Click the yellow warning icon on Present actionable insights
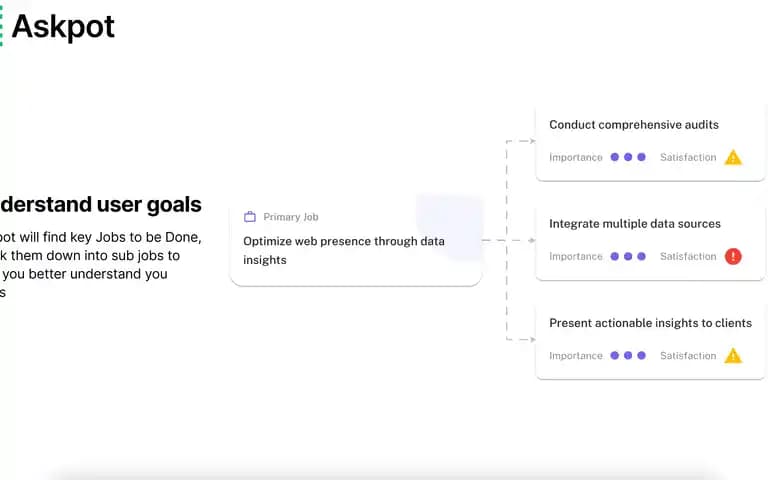 click(733, 356)
